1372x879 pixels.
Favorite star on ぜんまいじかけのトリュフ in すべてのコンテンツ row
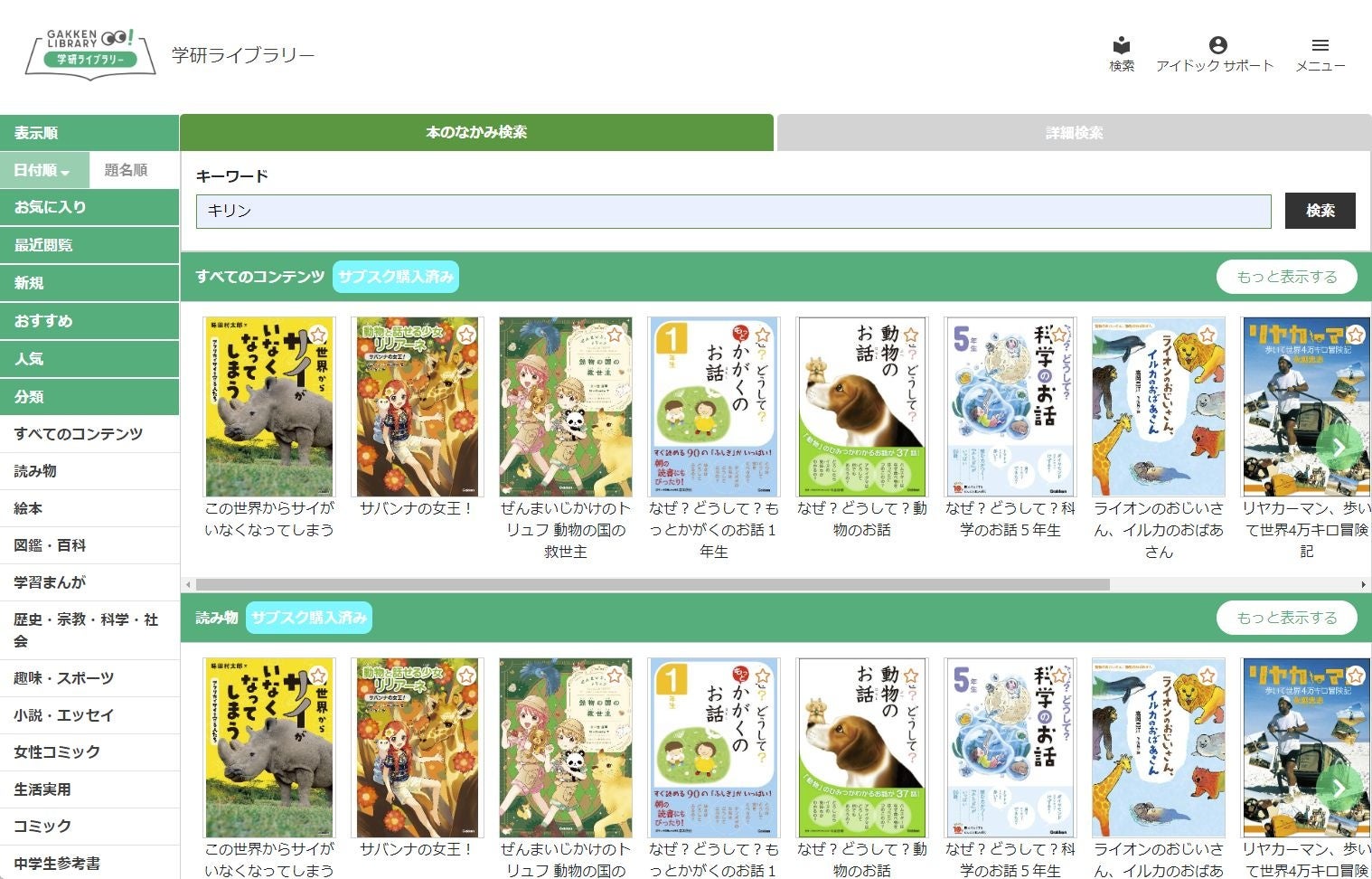click(x=615, y=336)
